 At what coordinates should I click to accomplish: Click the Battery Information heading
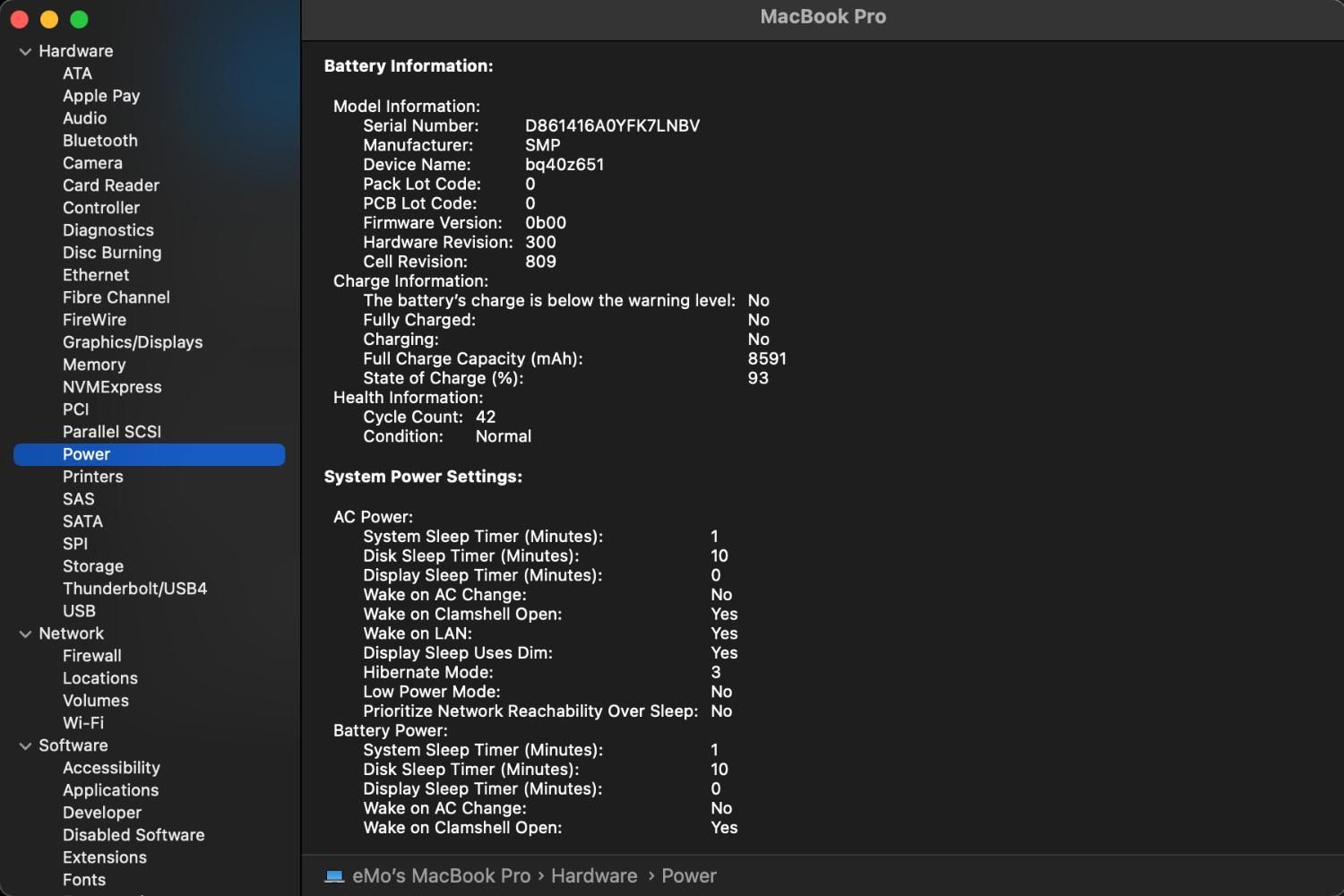pyautogui.click(x=409, y=66)
